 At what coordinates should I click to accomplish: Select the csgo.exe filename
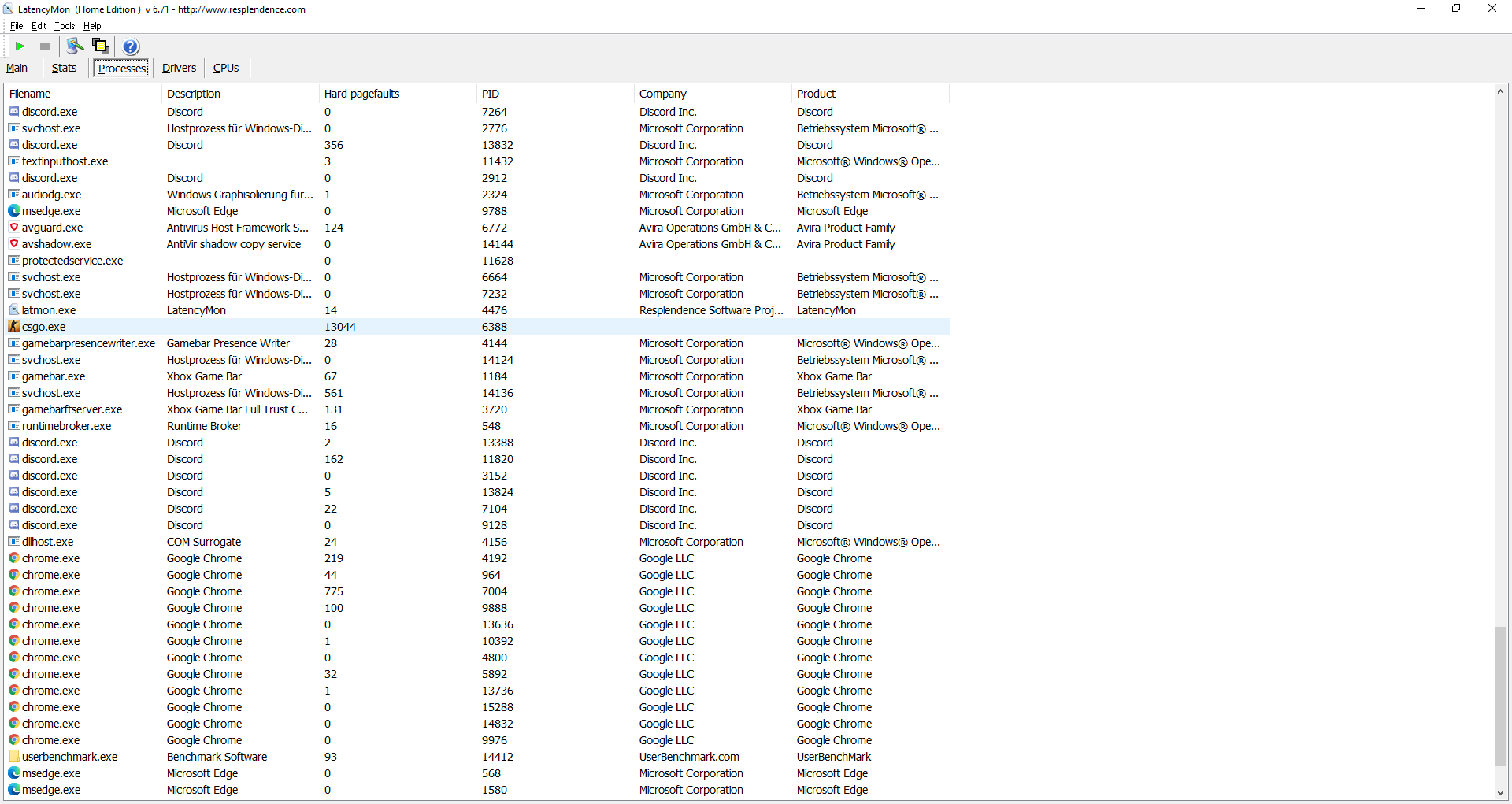[x=44, y=327]
